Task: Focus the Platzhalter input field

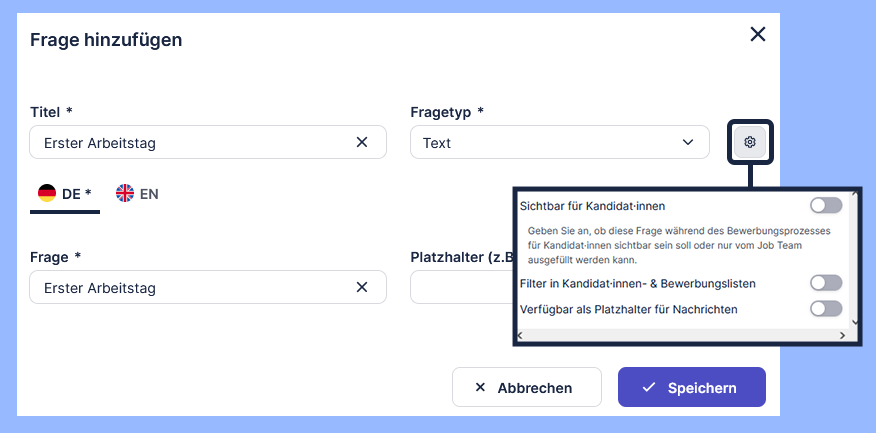Action: click(460, 288)
